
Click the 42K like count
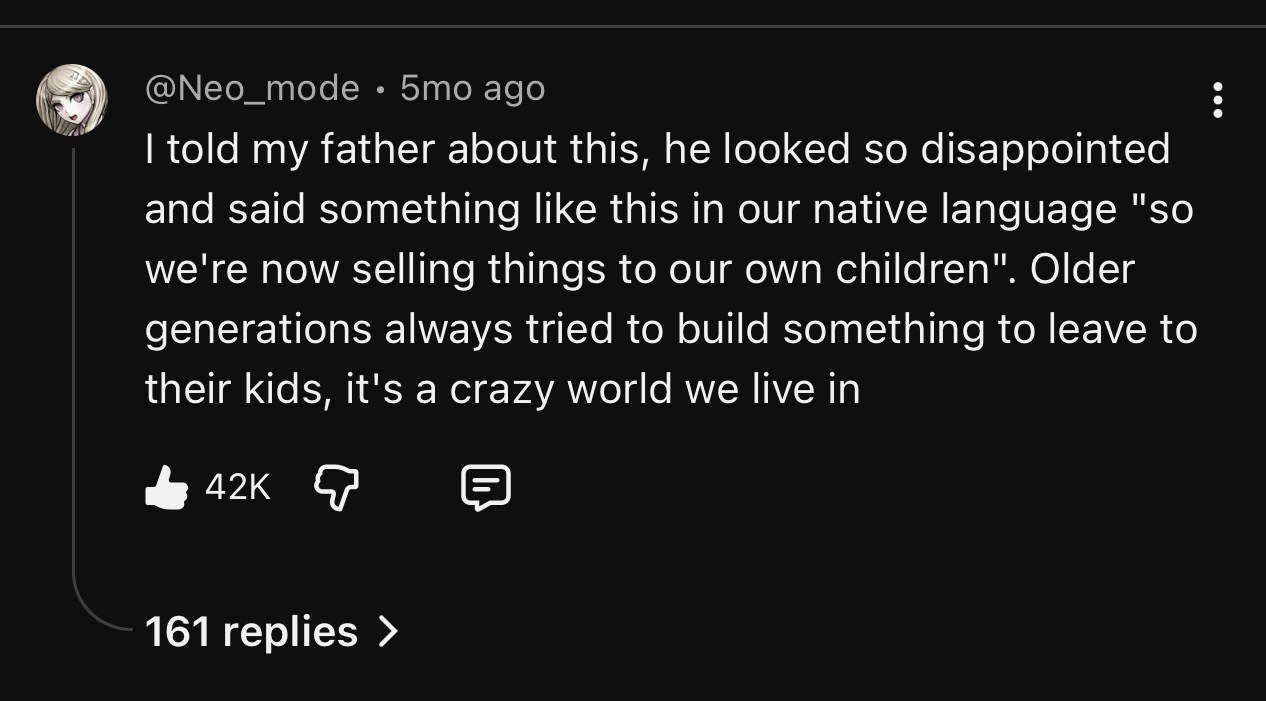[x=237, y=488]
